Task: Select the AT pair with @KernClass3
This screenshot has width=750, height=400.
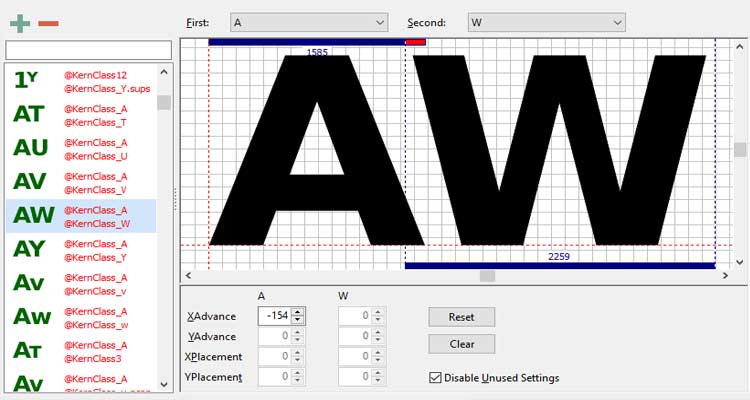Action: (x=81, y=351)
